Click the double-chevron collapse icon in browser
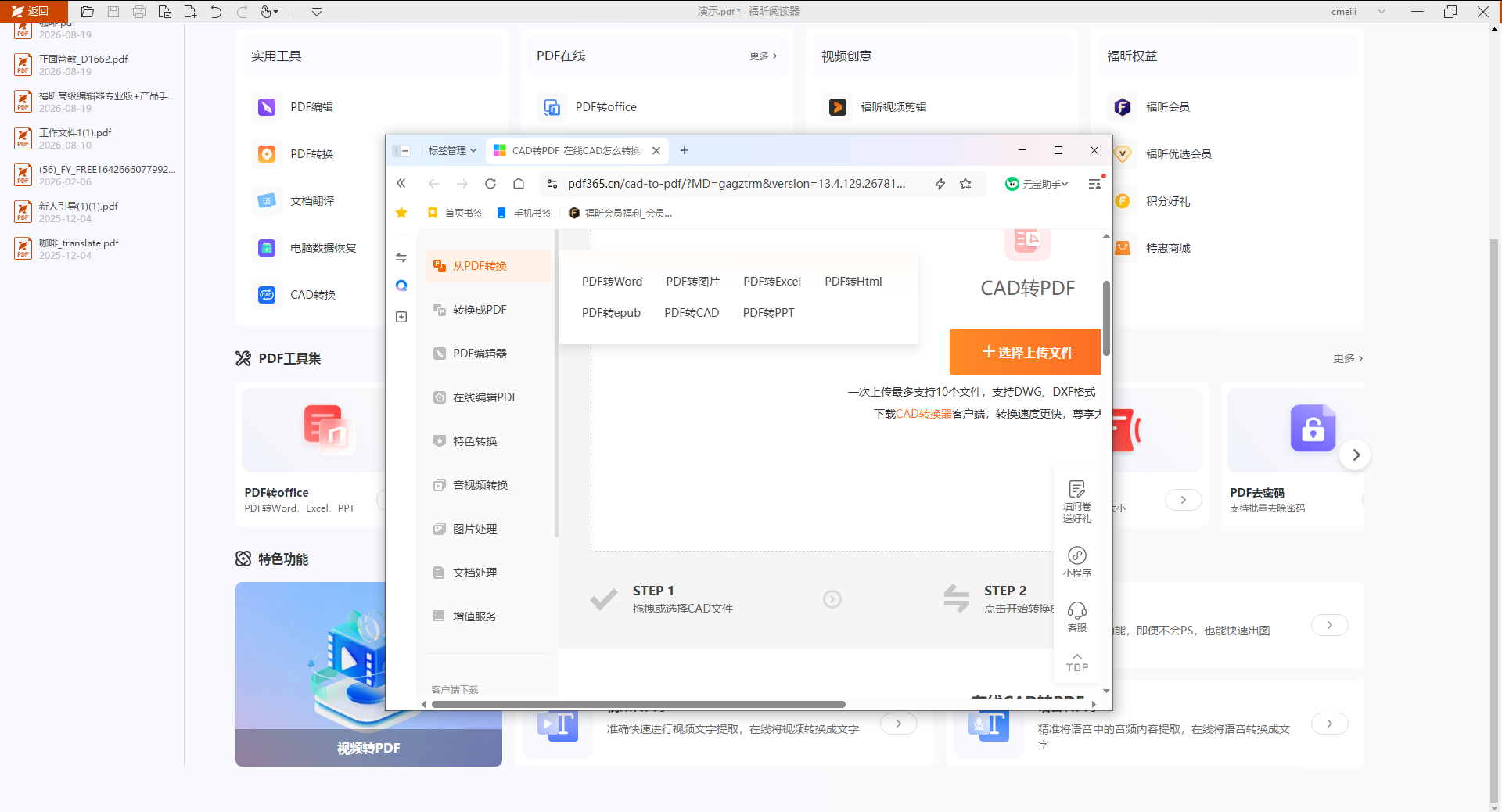This screenshot has width=1502, height=812. point(401,184)
